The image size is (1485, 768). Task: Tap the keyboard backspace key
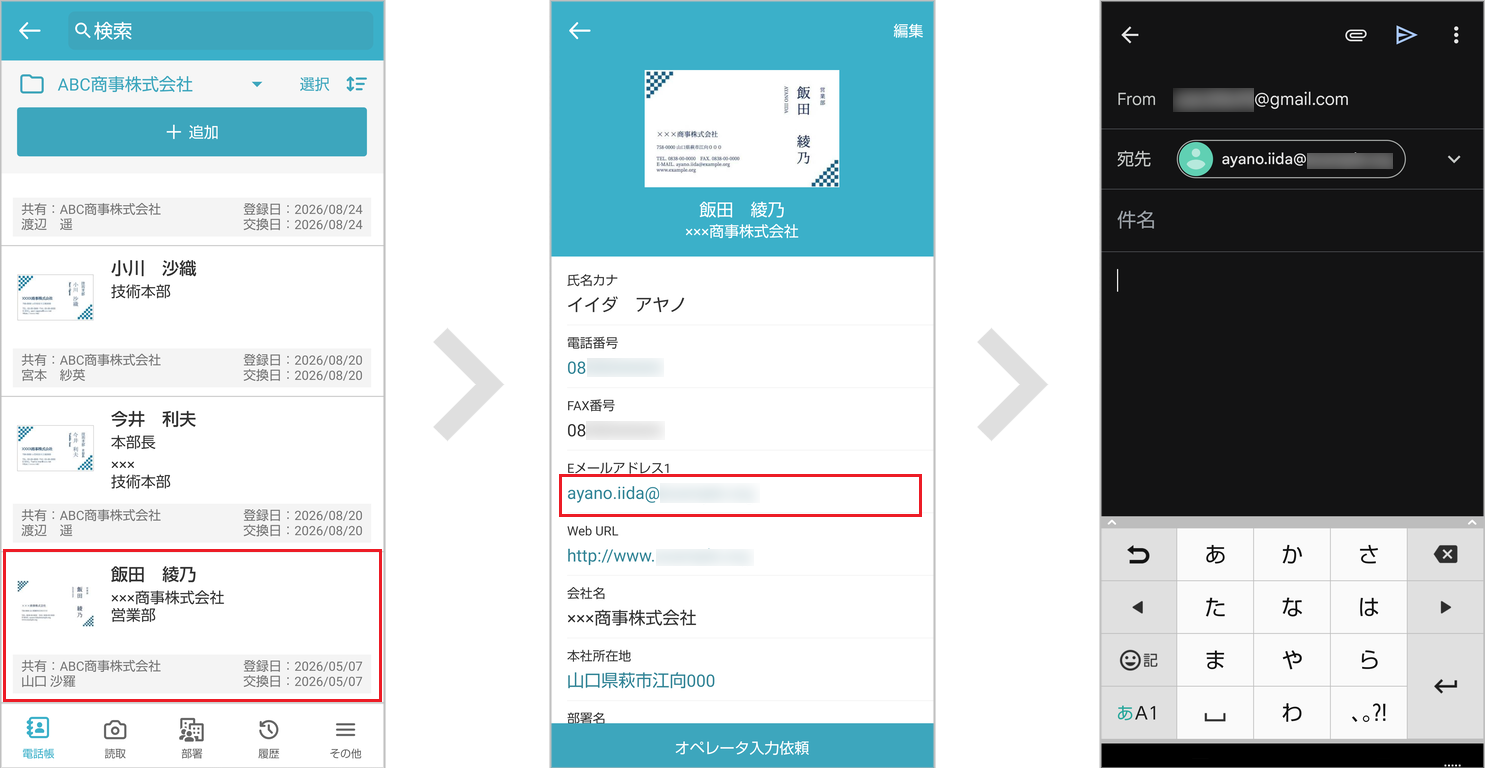[x=1445, y=555]
